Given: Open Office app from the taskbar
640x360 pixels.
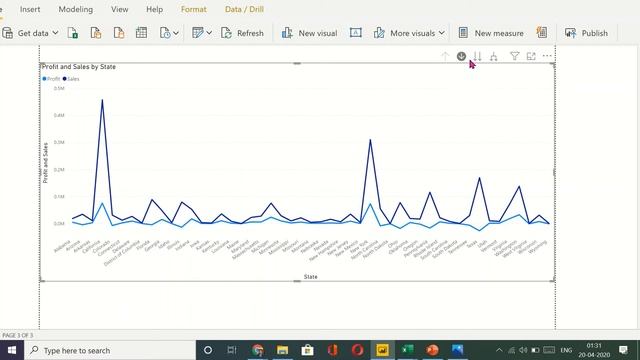Looking at the screenshot, I should pyautogui.click(x=333, y=350).
